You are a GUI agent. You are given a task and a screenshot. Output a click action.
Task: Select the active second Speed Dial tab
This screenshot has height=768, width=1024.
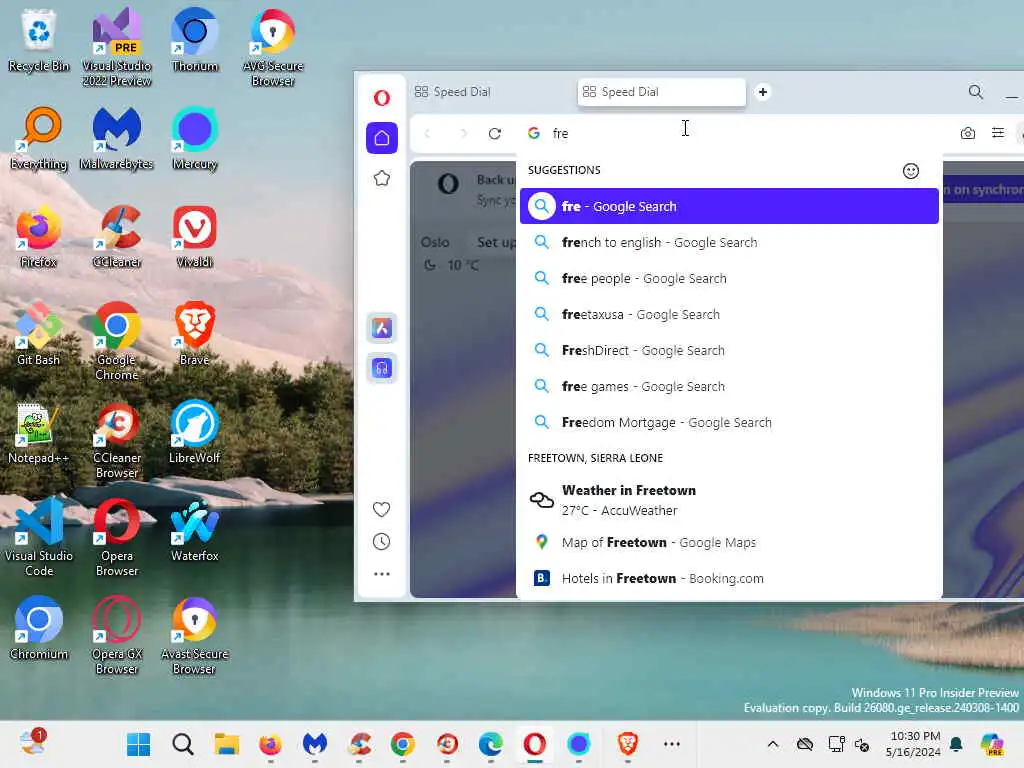[662, 92]
